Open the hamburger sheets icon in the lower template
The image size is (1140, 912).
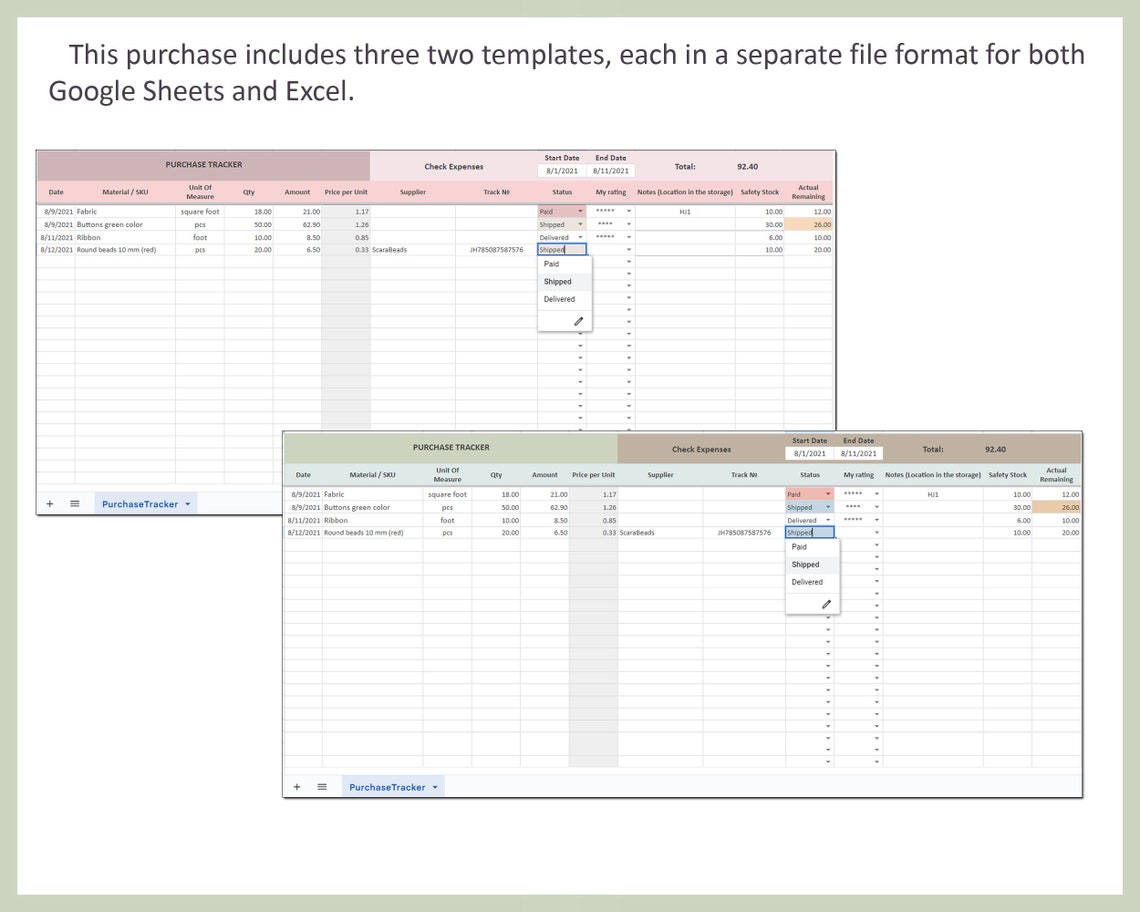pyautogui.click(x=321, y=787)
